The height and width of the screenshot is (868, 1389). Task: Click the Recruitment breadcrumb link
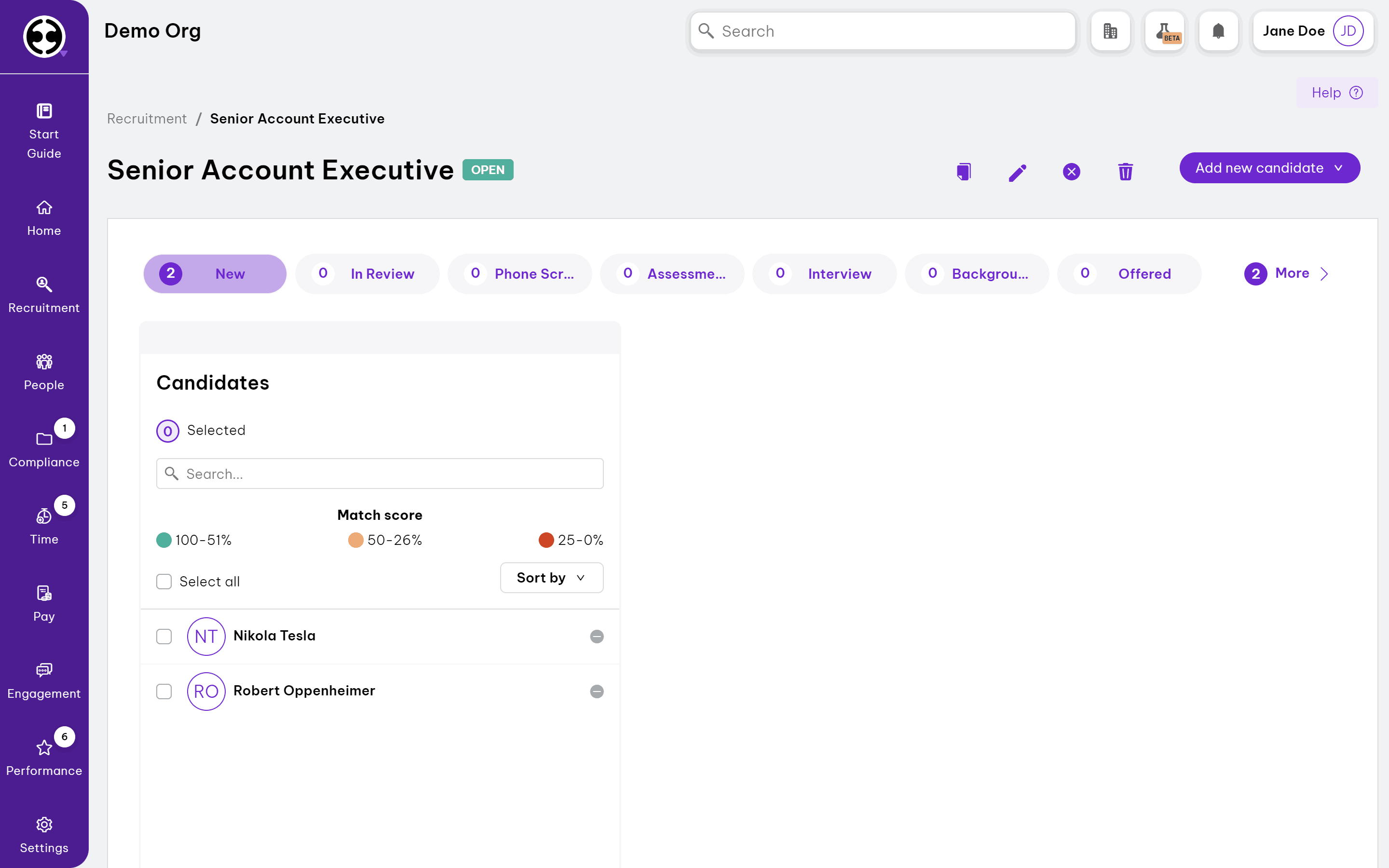[x=147, y=119]
